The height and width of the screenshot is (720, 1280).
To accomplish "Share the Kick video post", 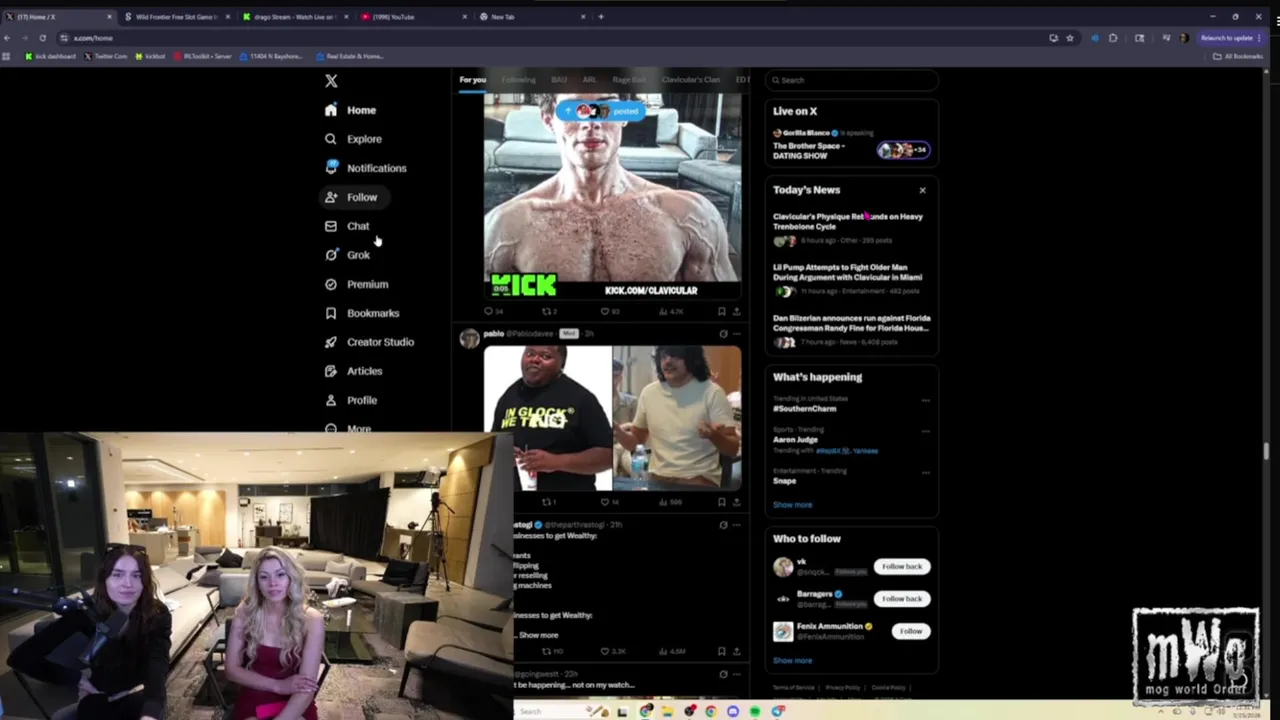I will point(737,311).
